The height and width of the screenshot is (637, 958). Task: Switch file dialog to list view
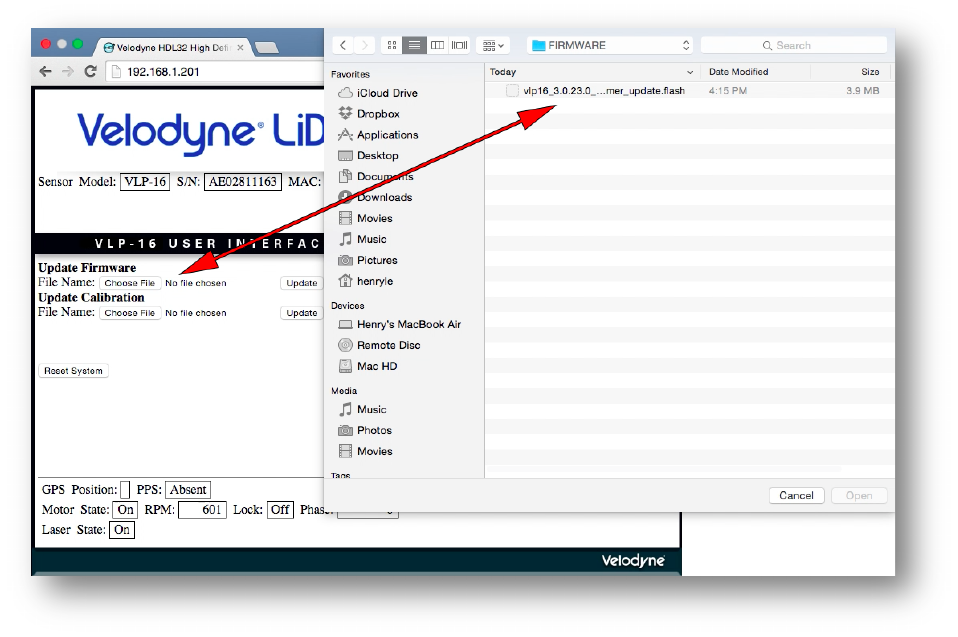pos(414,45)
